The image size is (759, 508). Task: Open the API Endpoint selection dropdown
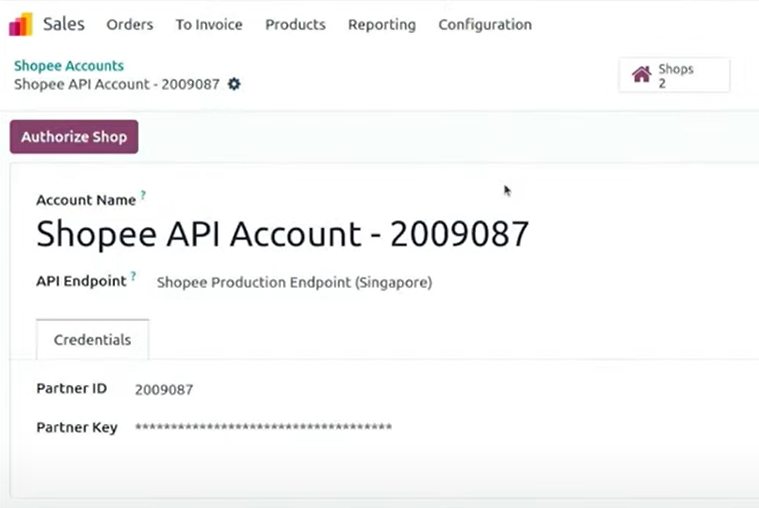coord(294,282)
